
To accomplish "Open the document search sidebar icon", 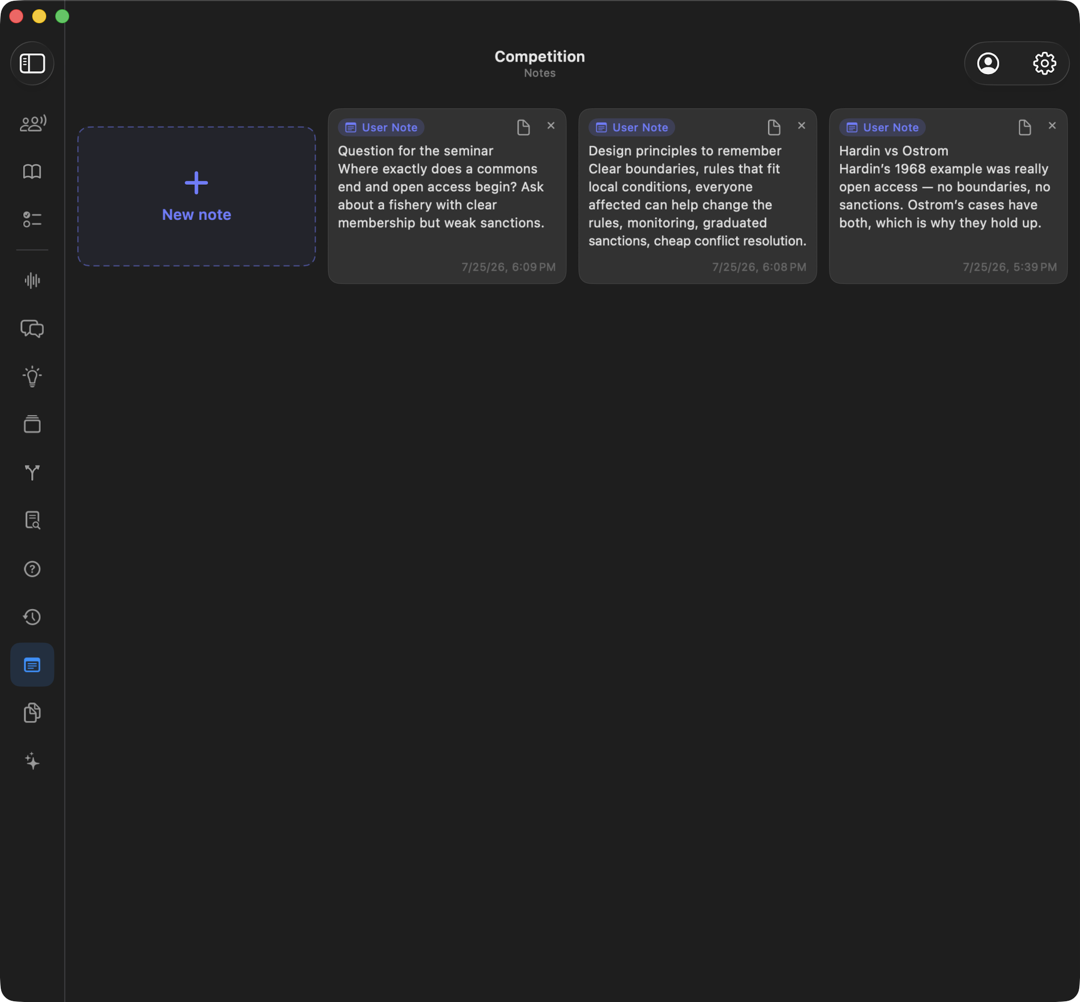I will [32, 521].
